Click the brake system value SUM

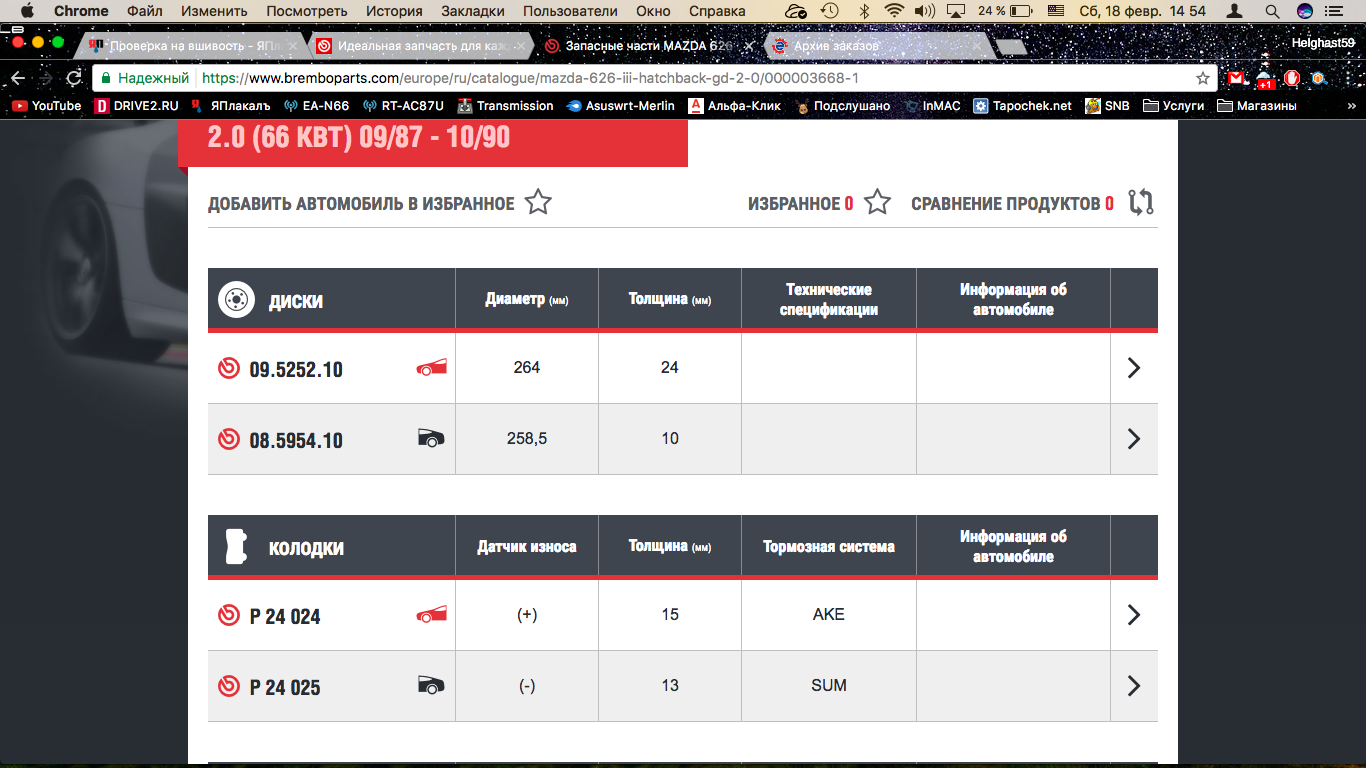[829, 685]
